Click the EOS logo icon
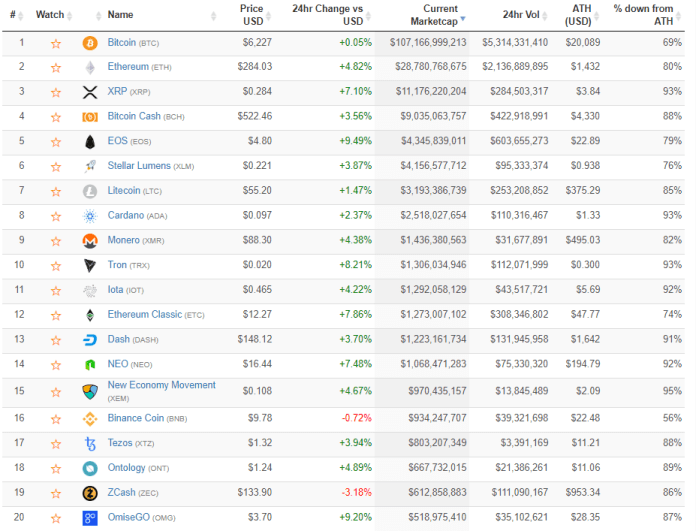Screen dimensions: 696x531 [x=90, y=142]
